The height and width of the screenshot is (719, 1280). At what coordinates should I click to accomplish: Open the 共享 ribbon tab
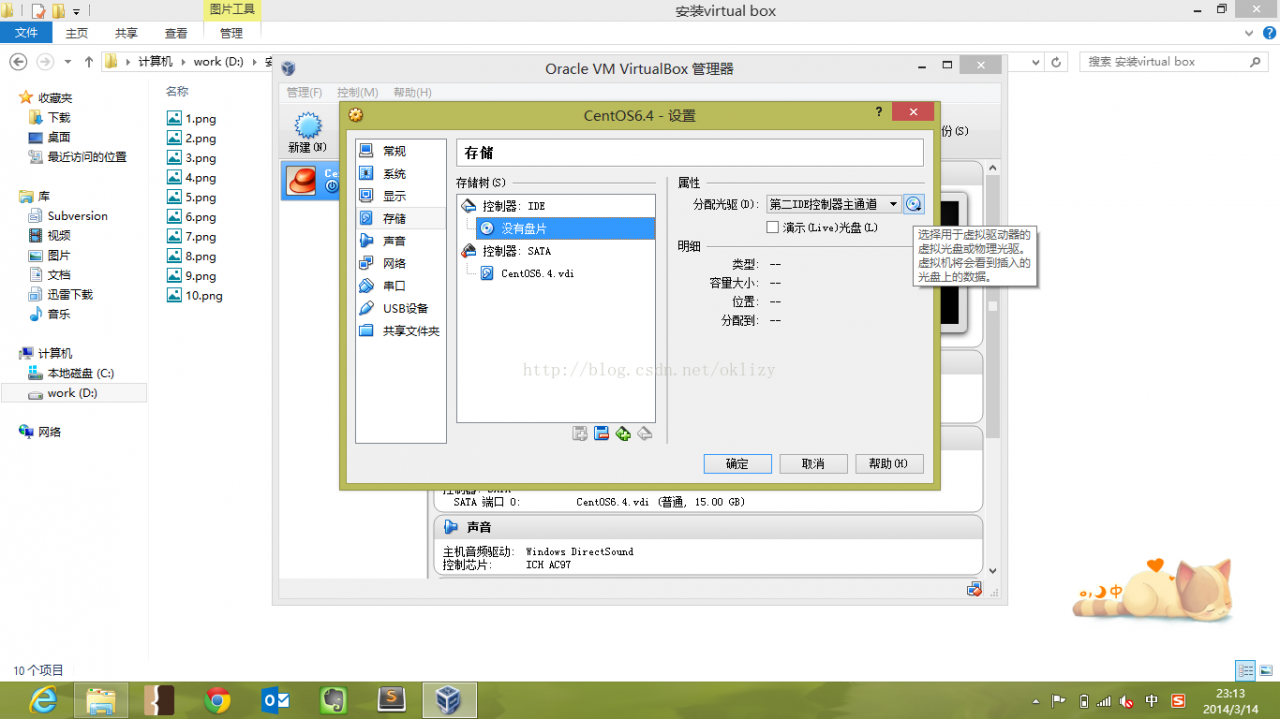tap(127, 33)
